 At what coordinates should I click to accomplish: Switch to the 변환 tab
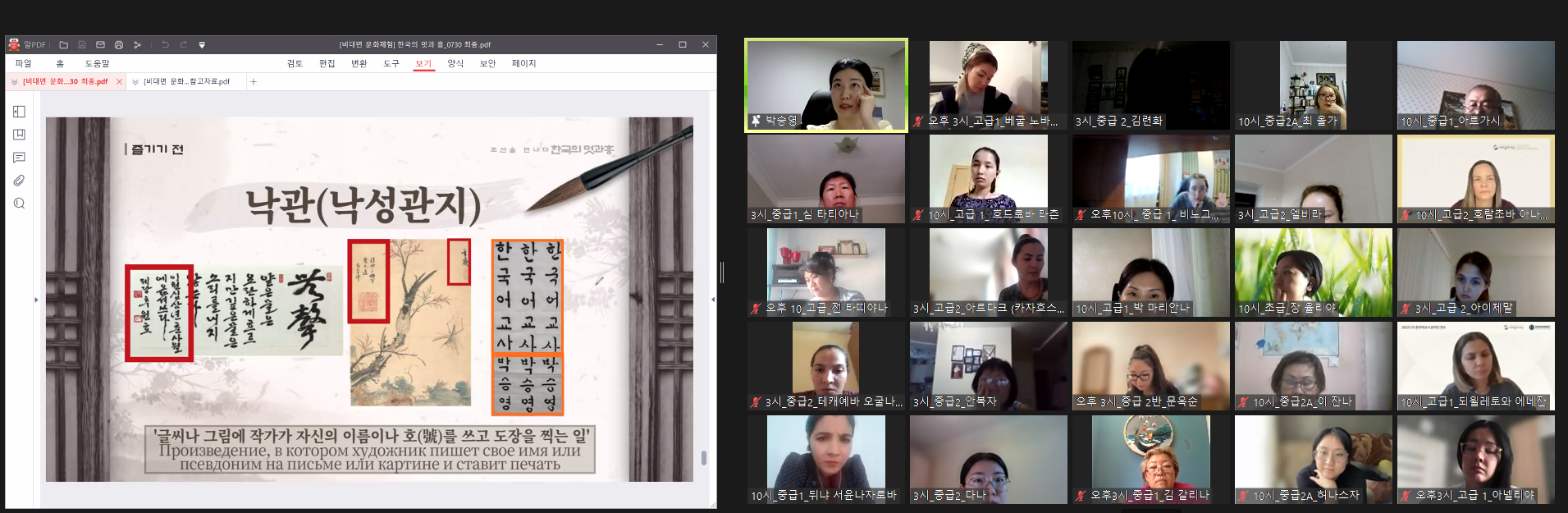tap(359, 63)
